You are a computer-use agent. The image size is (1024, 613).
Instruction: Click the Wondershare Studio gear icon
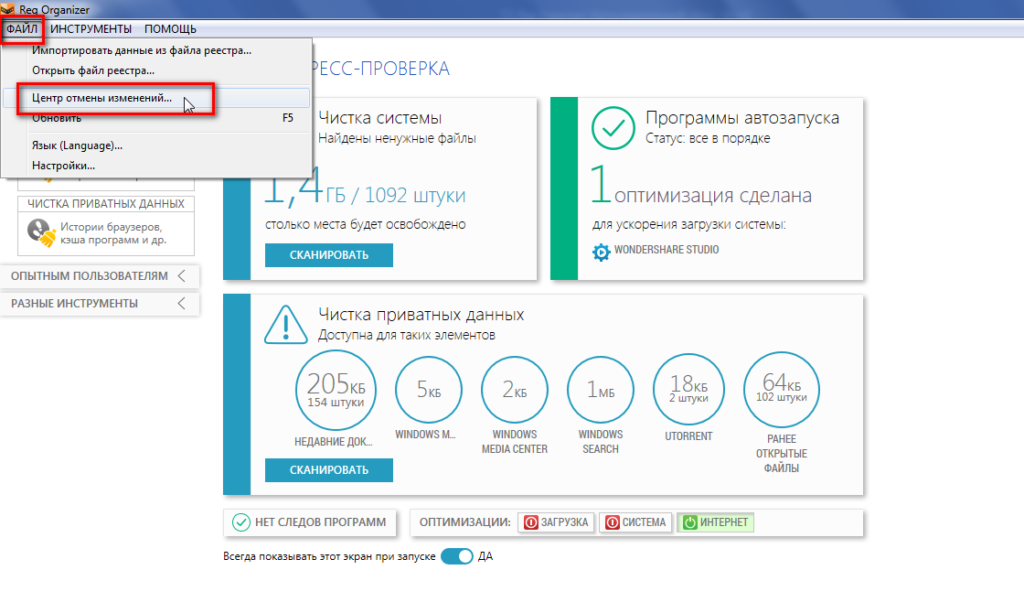(601, 252)
